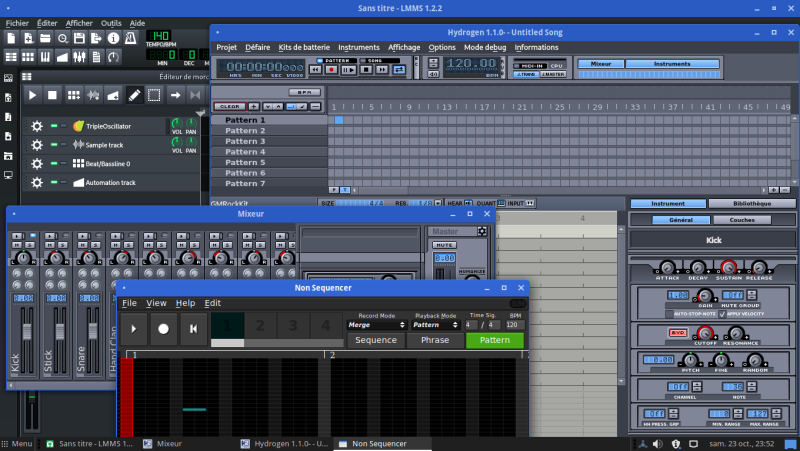This screenshot has height=451, width=800.
Task: Open the Outils menu in LMMS
Action: pyautogui.click(x=111, y=22)
